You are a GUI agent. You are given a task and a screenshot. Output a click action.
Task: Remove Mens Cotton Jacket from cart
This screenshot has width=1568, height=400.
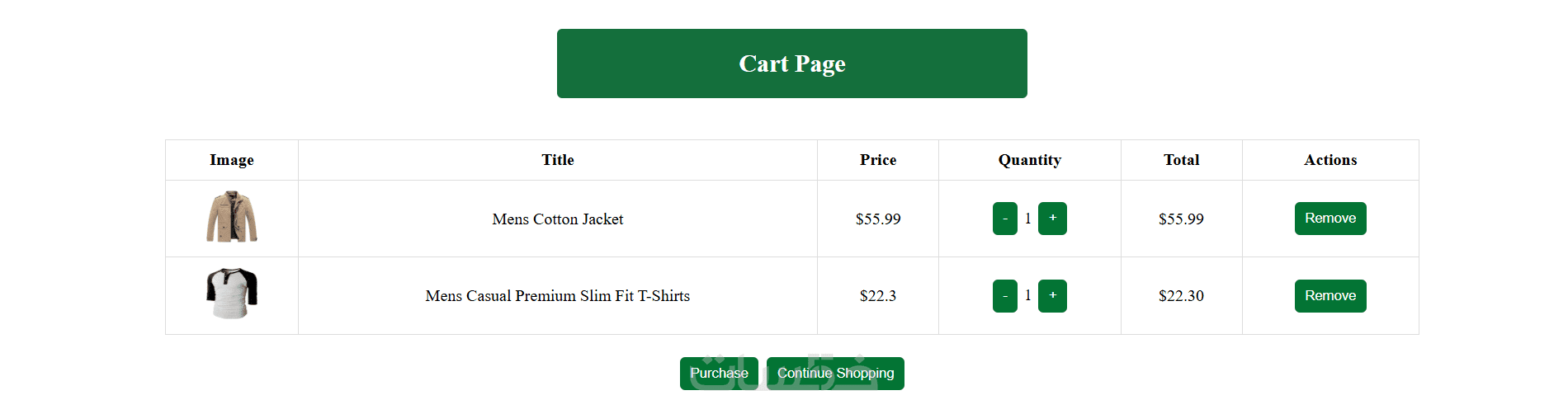[x=1329, y=219]
